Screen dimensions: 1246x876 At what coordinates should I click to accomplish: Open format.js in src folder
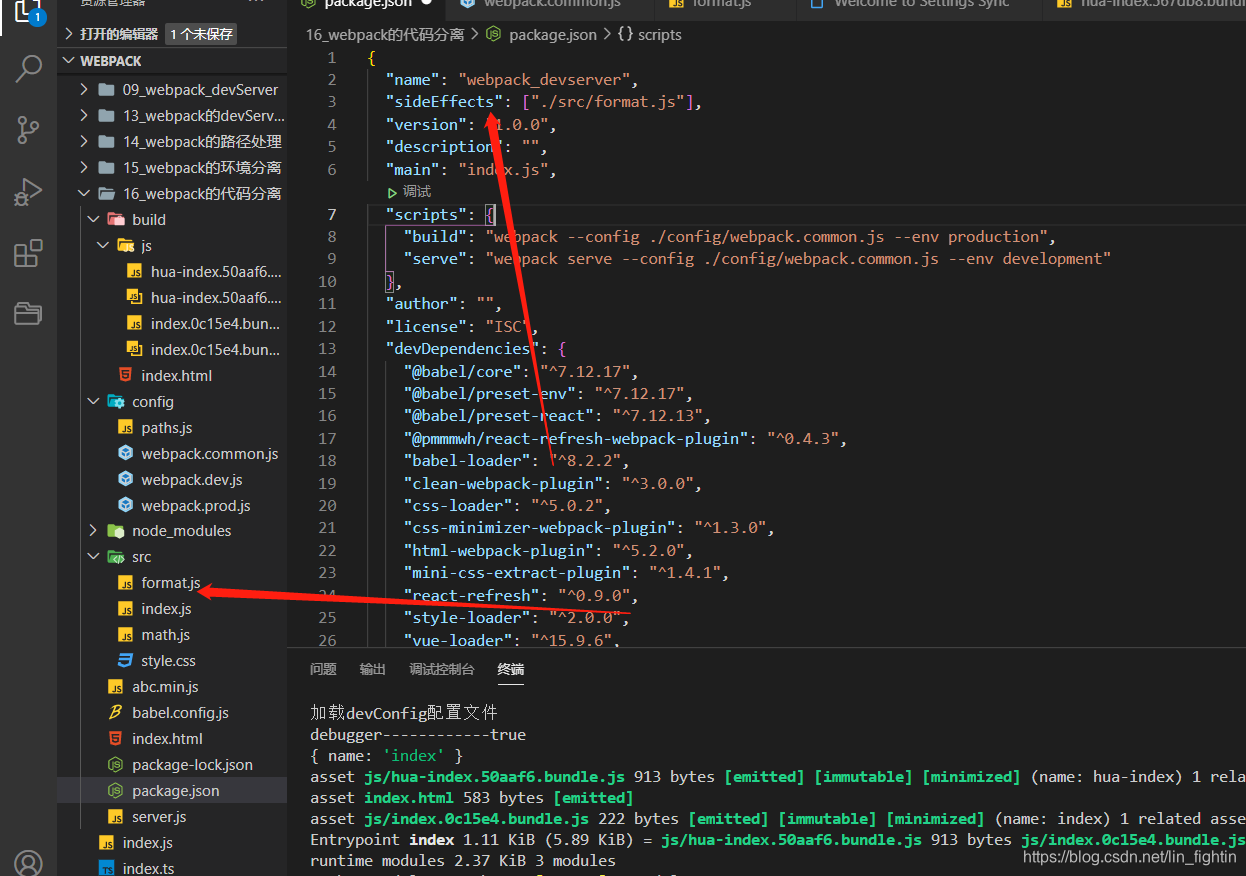(171, 582)
